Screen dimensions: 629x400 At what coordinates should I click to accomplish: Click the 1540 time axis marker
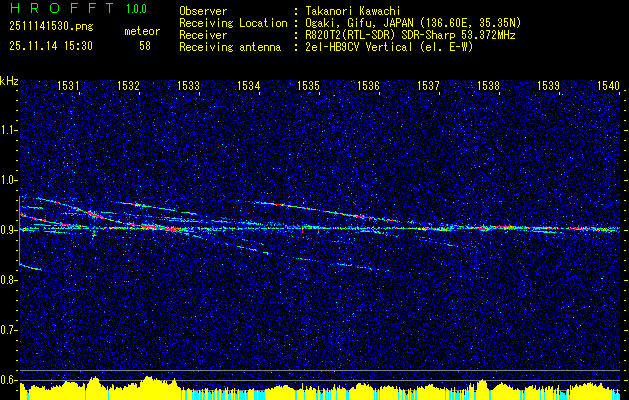tap(608, 85)
